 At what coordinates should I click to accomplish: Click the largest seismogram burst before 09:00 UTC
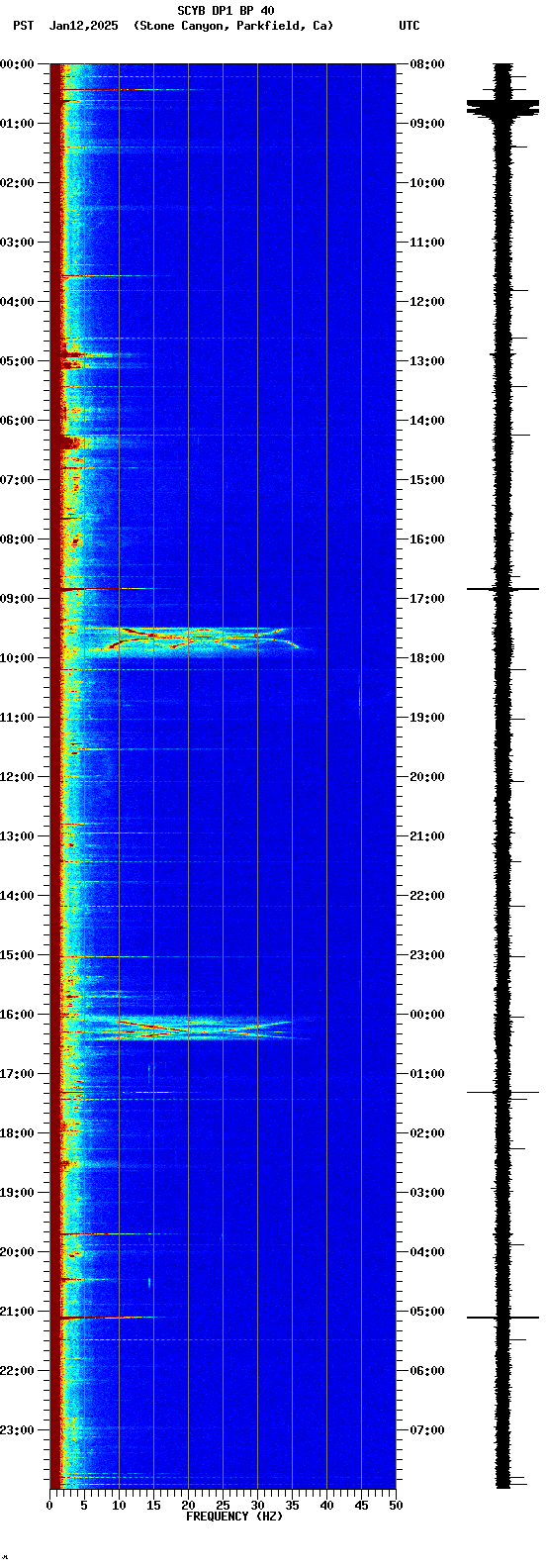[503, 108]
